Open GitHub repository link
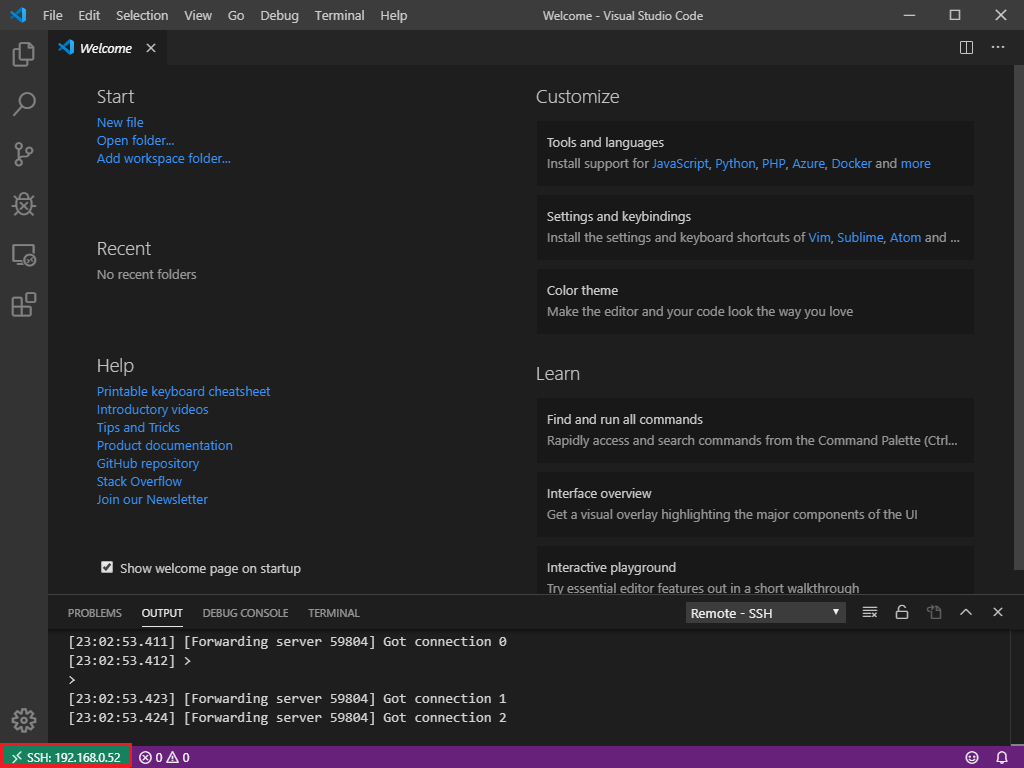1024x768 pixels. pos(148,463)
